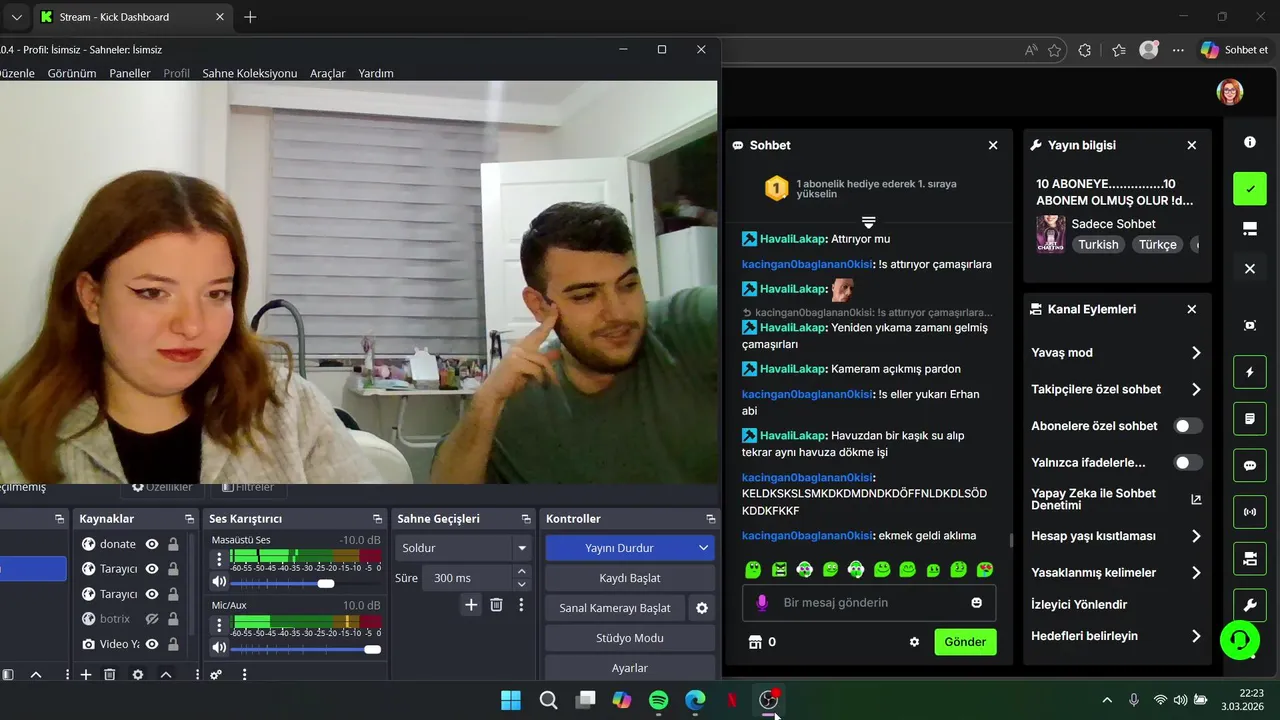Image resolution: width=1280 pixels, height=720 pixels.
Task: Pop out the Ses Karıştırıcı dock
Action: point(377,519)
